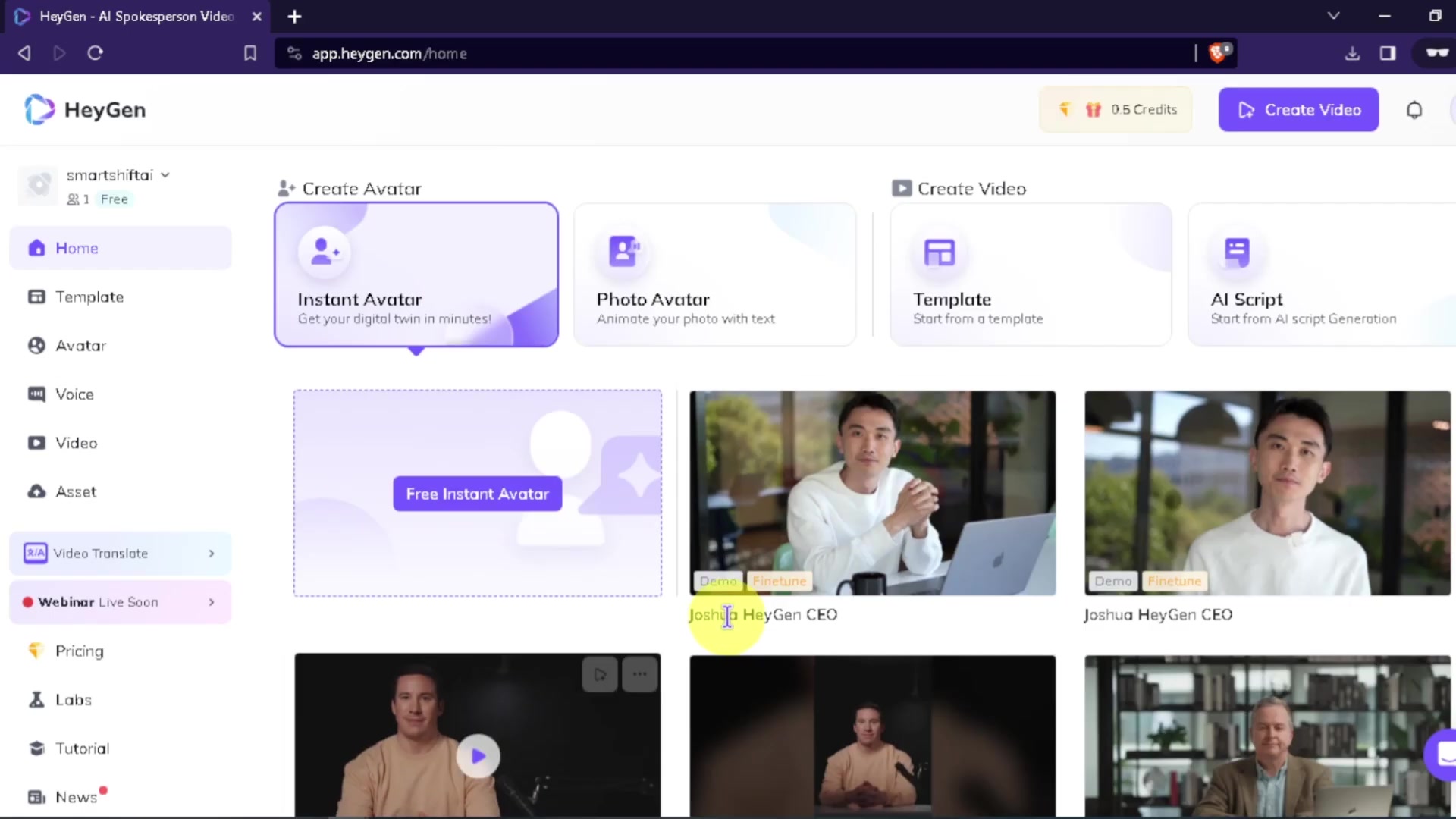This screenshot has width=1456, height=819.
Task: Open browser downloads icon
Action: coord(1352,53)
